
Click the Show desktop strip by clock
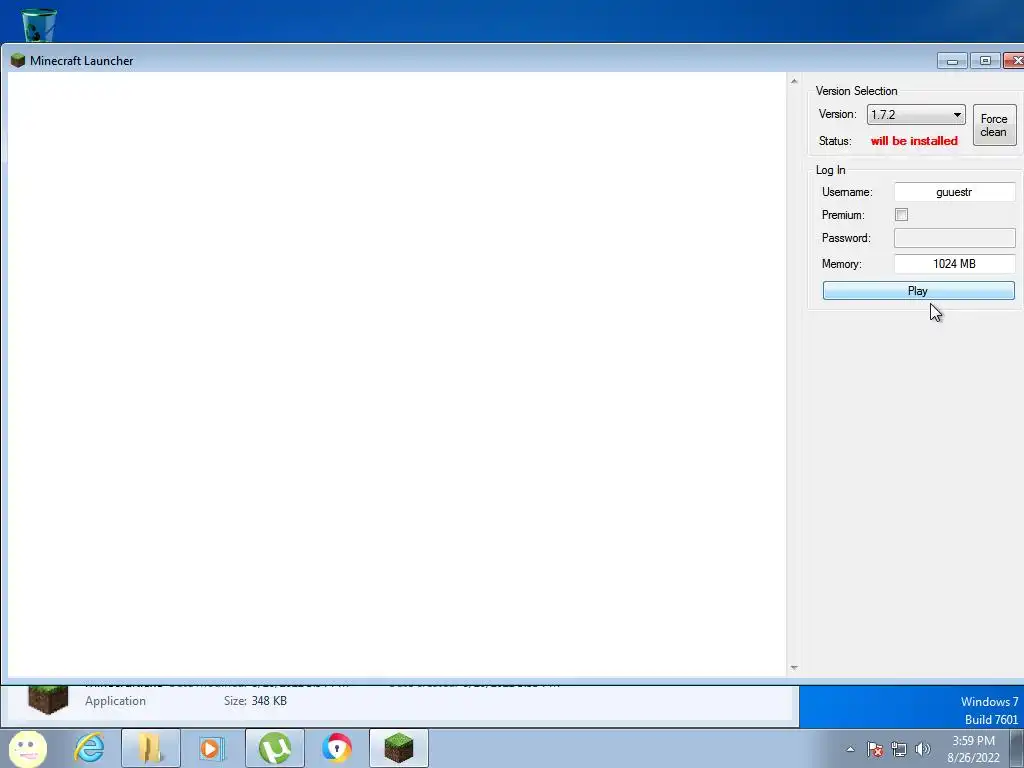(1017, 748)
